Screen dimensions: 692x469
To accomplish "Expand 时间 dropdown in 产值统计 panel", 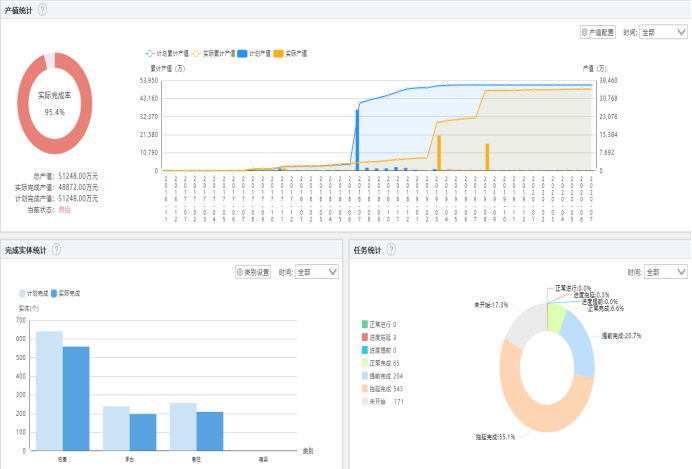I will 663,32.
